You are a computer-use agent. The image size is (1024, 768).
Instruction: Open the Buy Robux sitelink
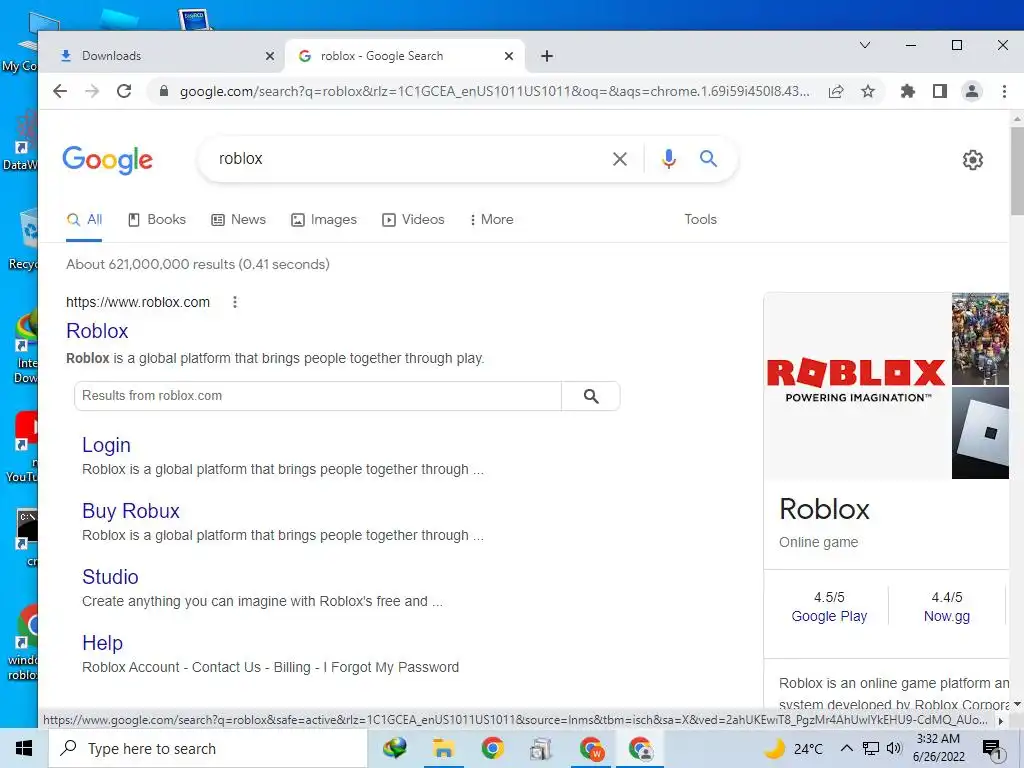pyautogui.click(x=131, y=511)
